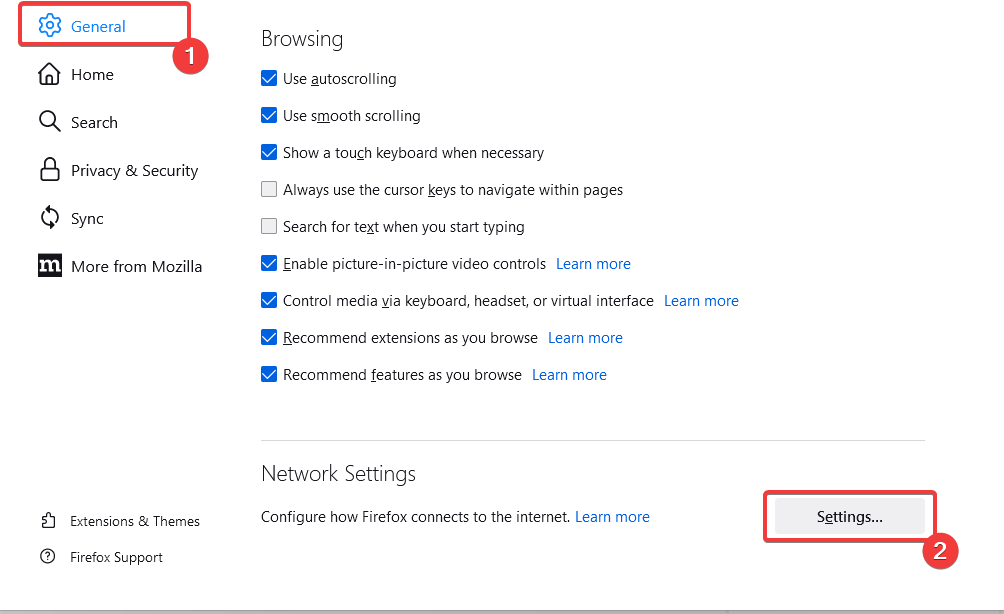
Task: Open Learn more about Firefox internet connection
Action: pyautogui.click(x=612, y=517)
